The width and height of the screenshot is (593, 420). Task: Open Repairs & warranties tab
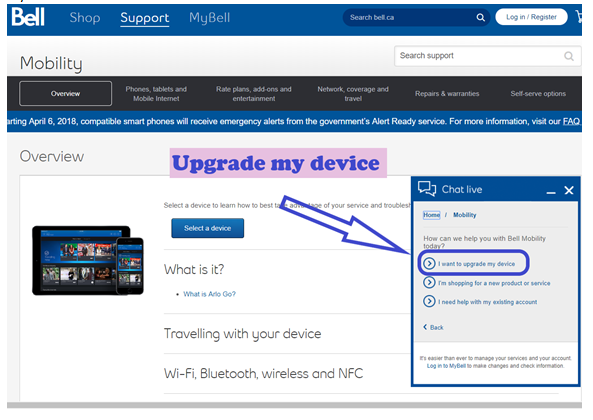447,93
